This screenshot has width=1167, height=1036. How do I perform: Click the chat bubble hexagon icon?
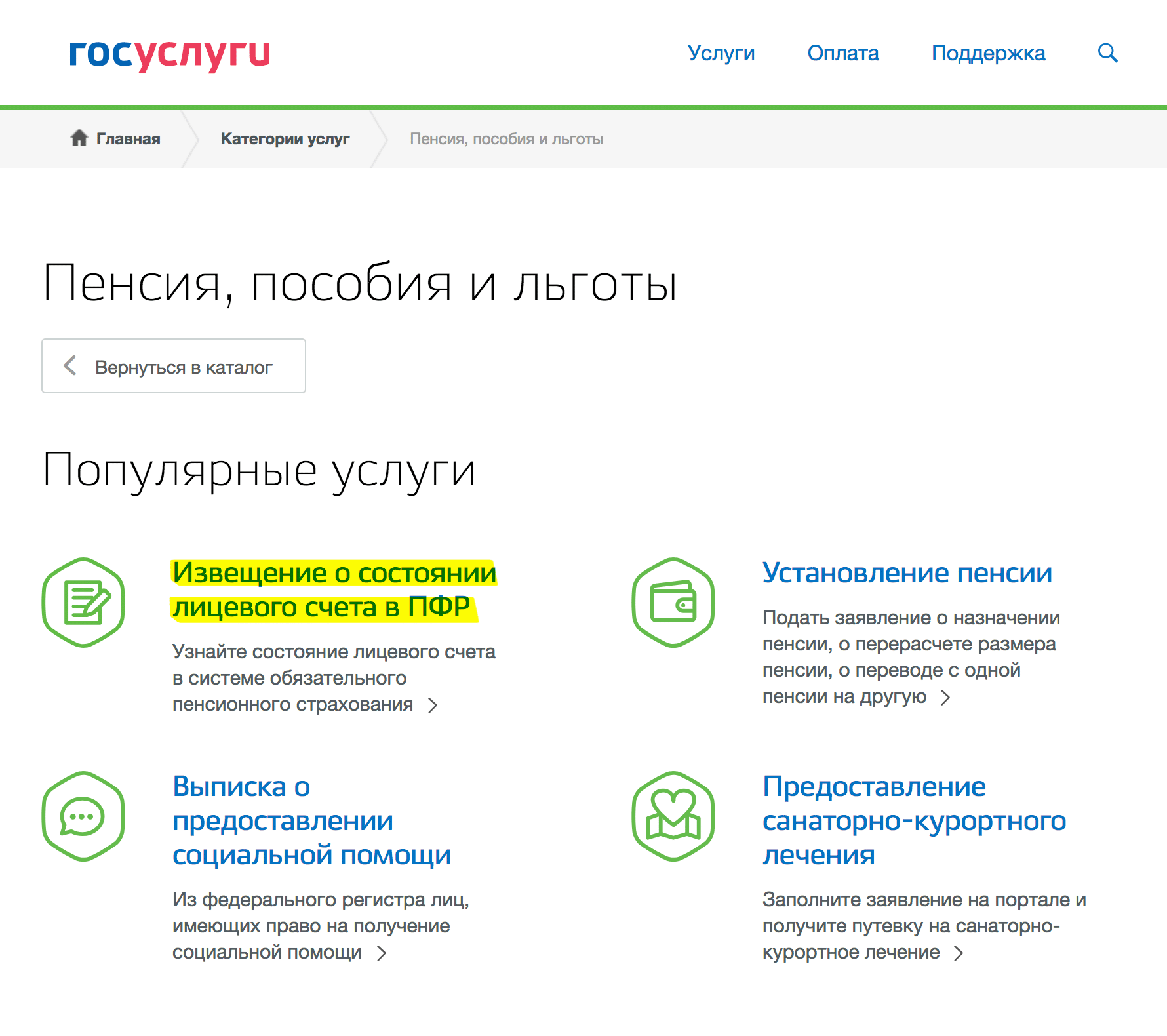tap(83, 816)
